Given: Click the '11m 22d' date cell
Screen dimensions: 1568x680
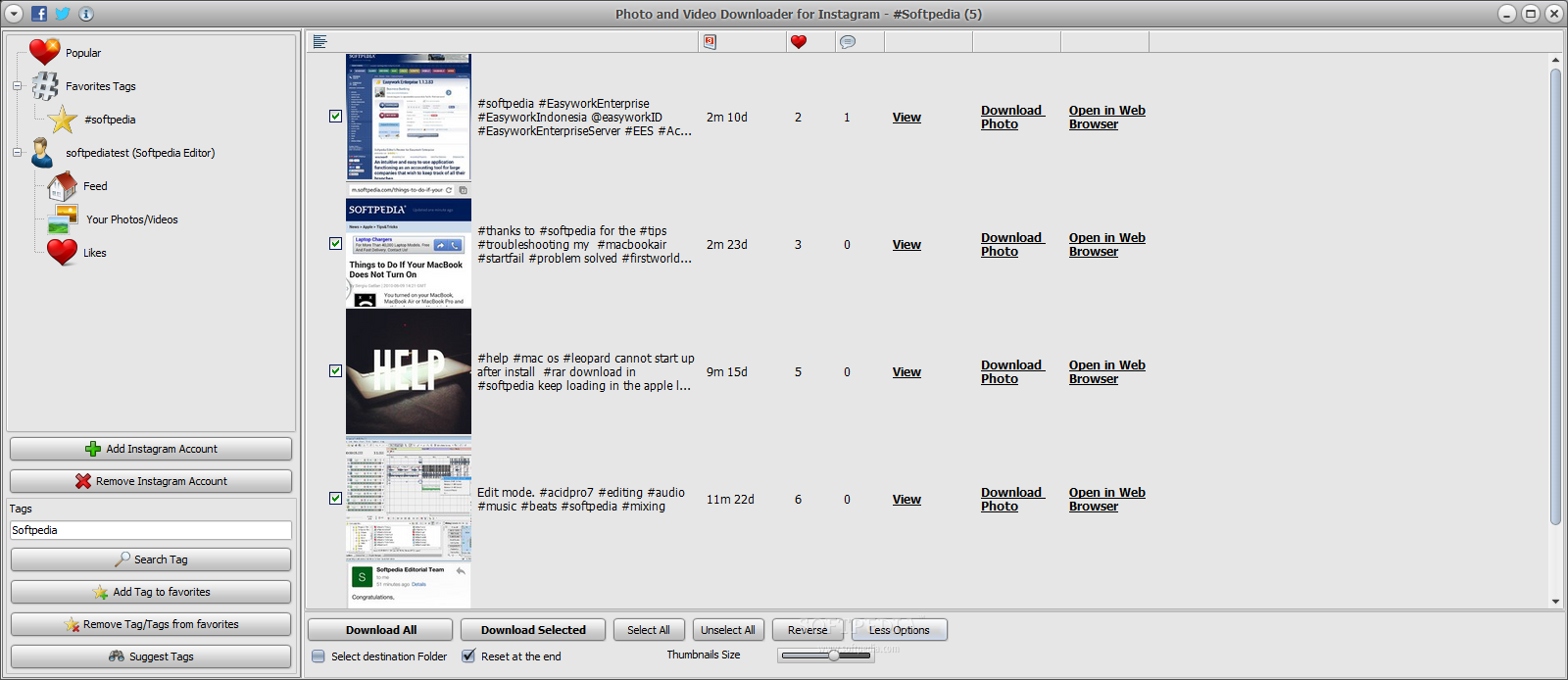Looking at the screenshot, I should click(x=730, y=500).
